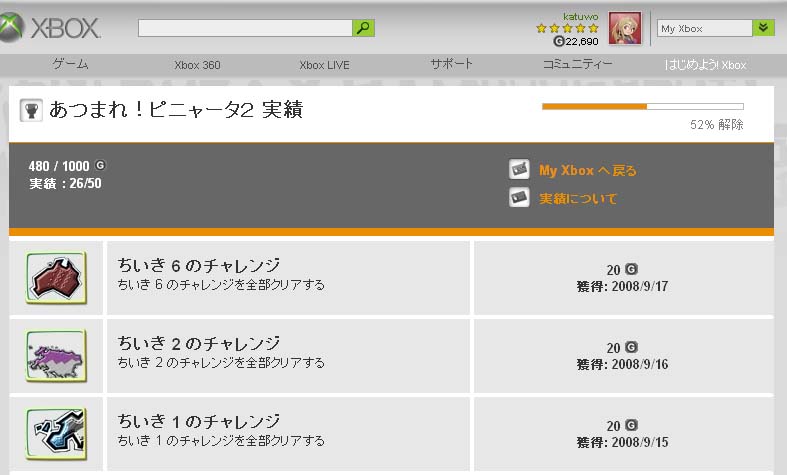Click the G icon in the 2008/9/17 row
787x475 pixels.
click(631, 269)
